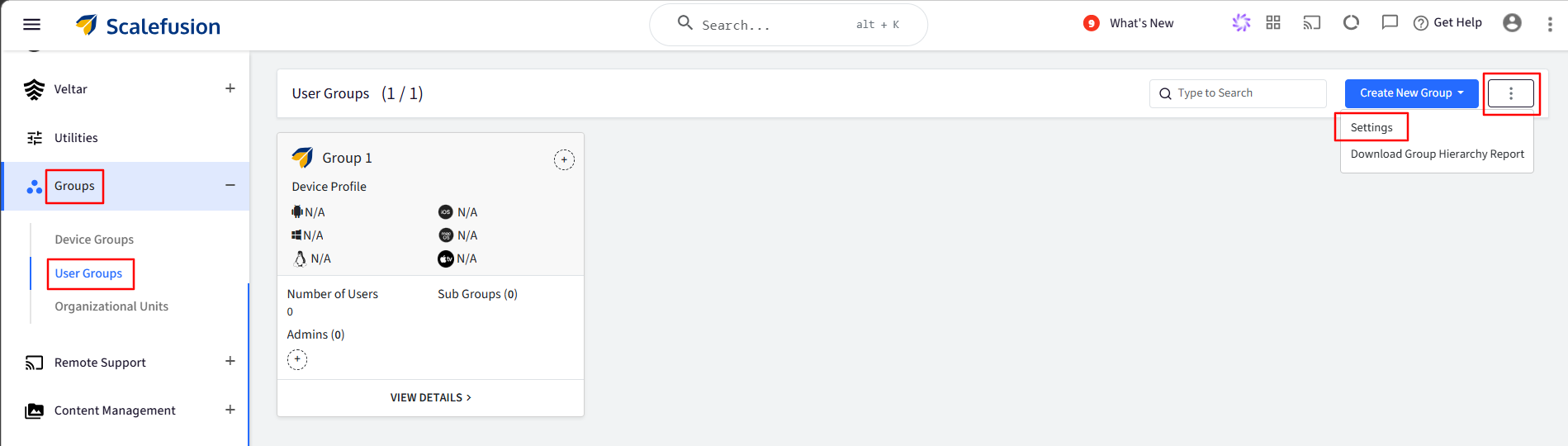Image resolution: width=1568 pixels, height=446 pixels.
Task: Open the apps grid icon in header
Action: (1273, 23)
